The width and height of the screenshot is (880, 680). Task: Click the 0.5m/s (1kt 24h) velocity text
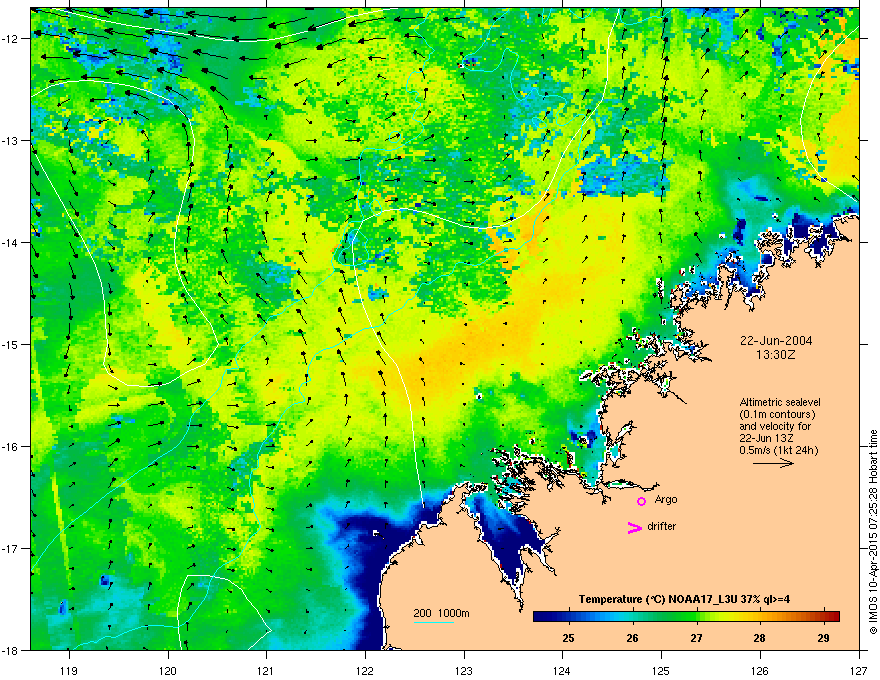pos(778,450)
